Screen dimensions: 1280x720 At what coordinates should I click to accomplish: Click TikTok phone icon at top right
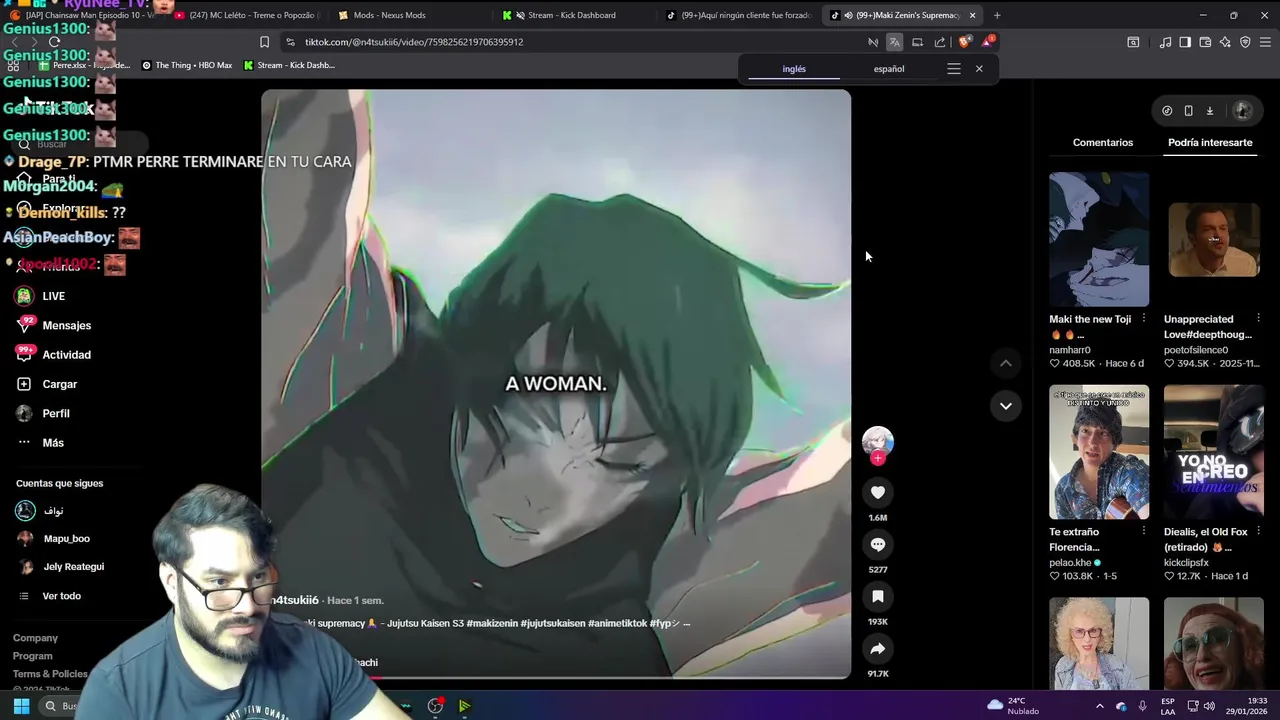1188,111
